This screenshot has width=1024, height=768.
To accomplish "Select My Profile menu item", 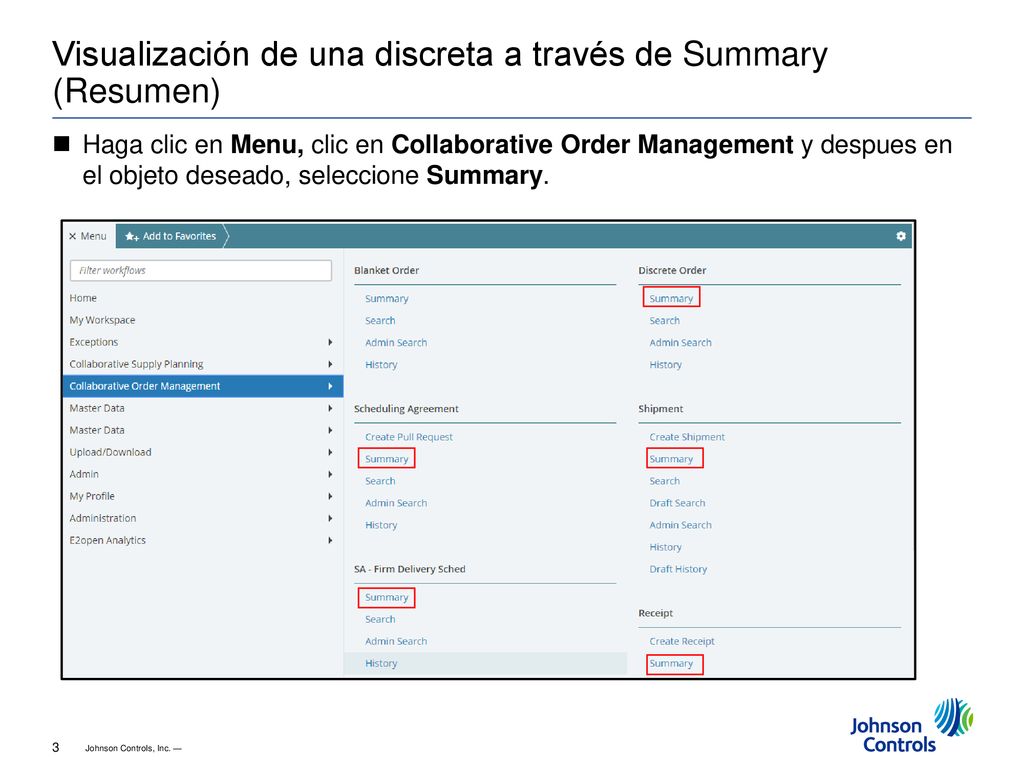I will [92, 496].
